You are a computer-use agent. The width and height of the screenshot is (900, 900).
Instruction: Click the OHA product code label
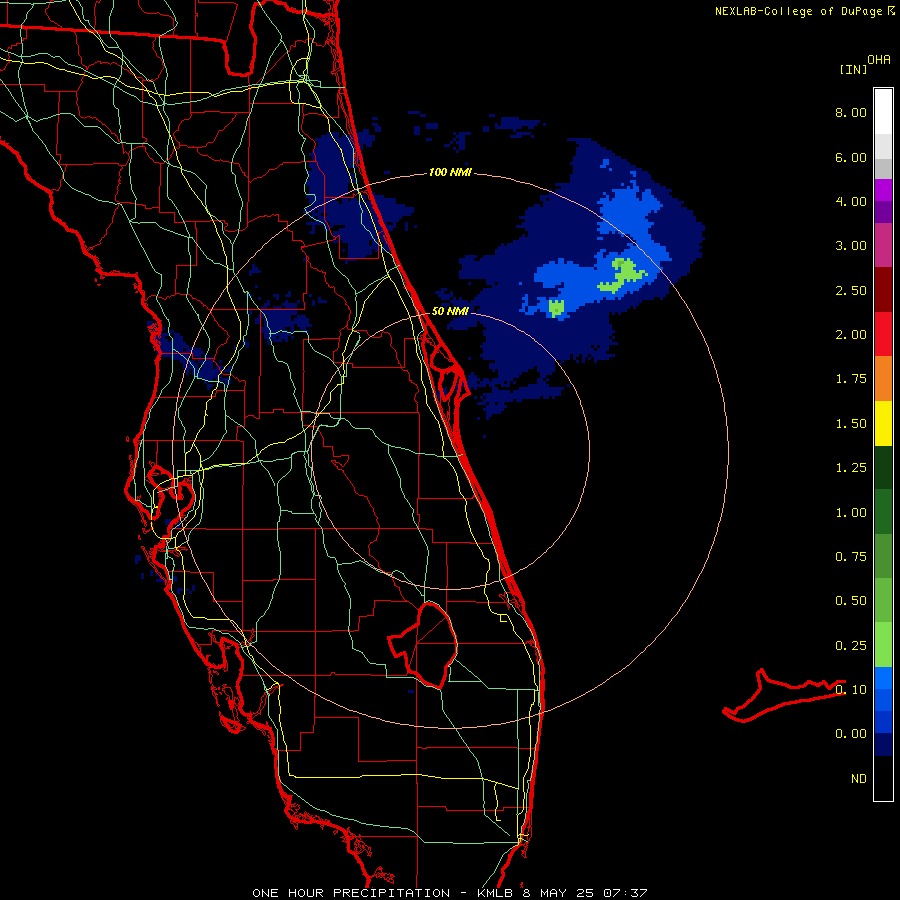[879, 59]
